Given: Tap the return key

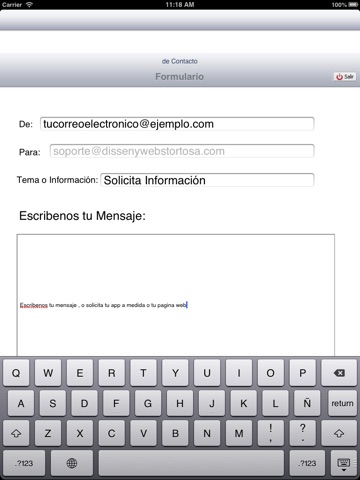Looking at the screenshot, I should click(342, 403).
